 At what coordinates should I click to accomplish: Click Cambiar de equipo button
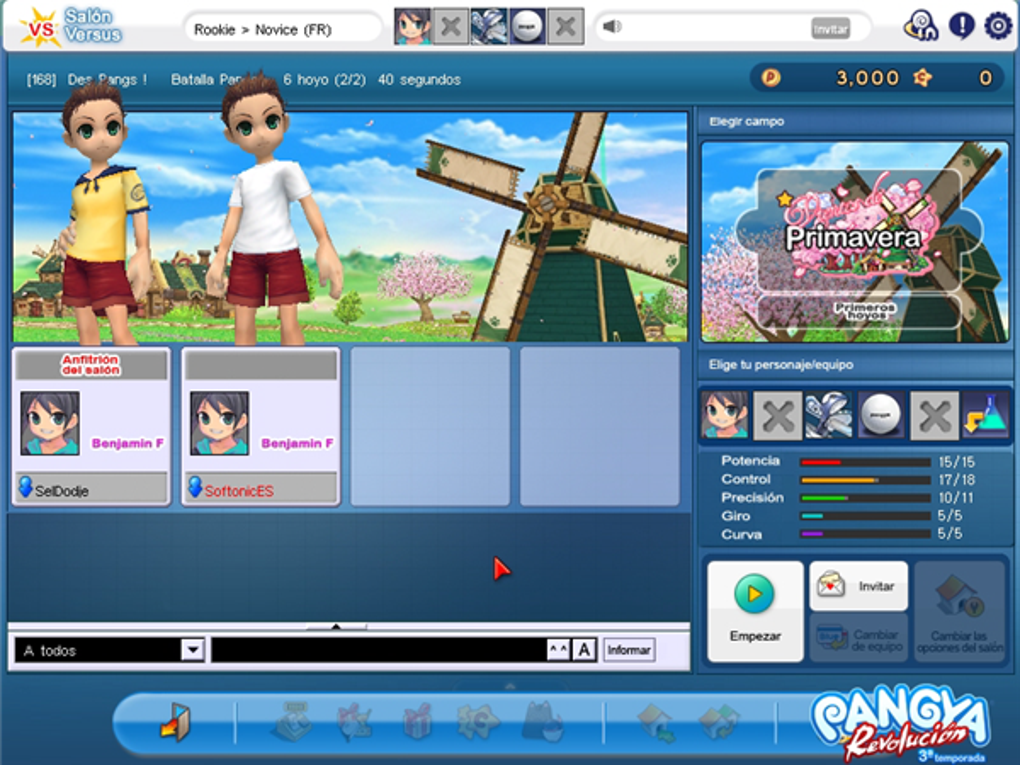click(x=858, y=639)
